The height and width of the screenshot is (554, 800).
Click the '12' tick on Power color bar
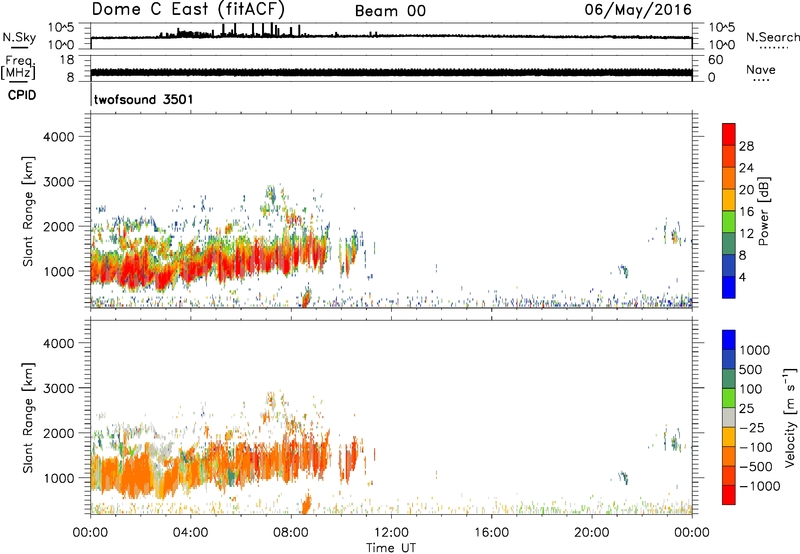pos(746,234)
